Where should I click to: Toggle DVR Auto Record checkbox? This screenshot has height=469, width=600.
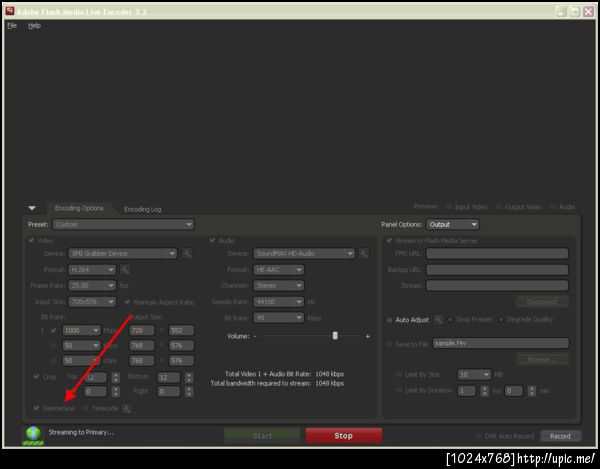point(478,436)
